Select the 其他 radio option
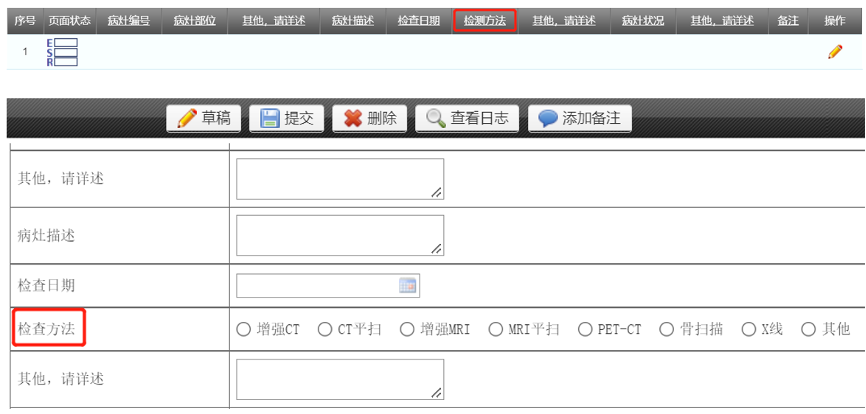This screenshot has width=866, height=414. (809, 330)
